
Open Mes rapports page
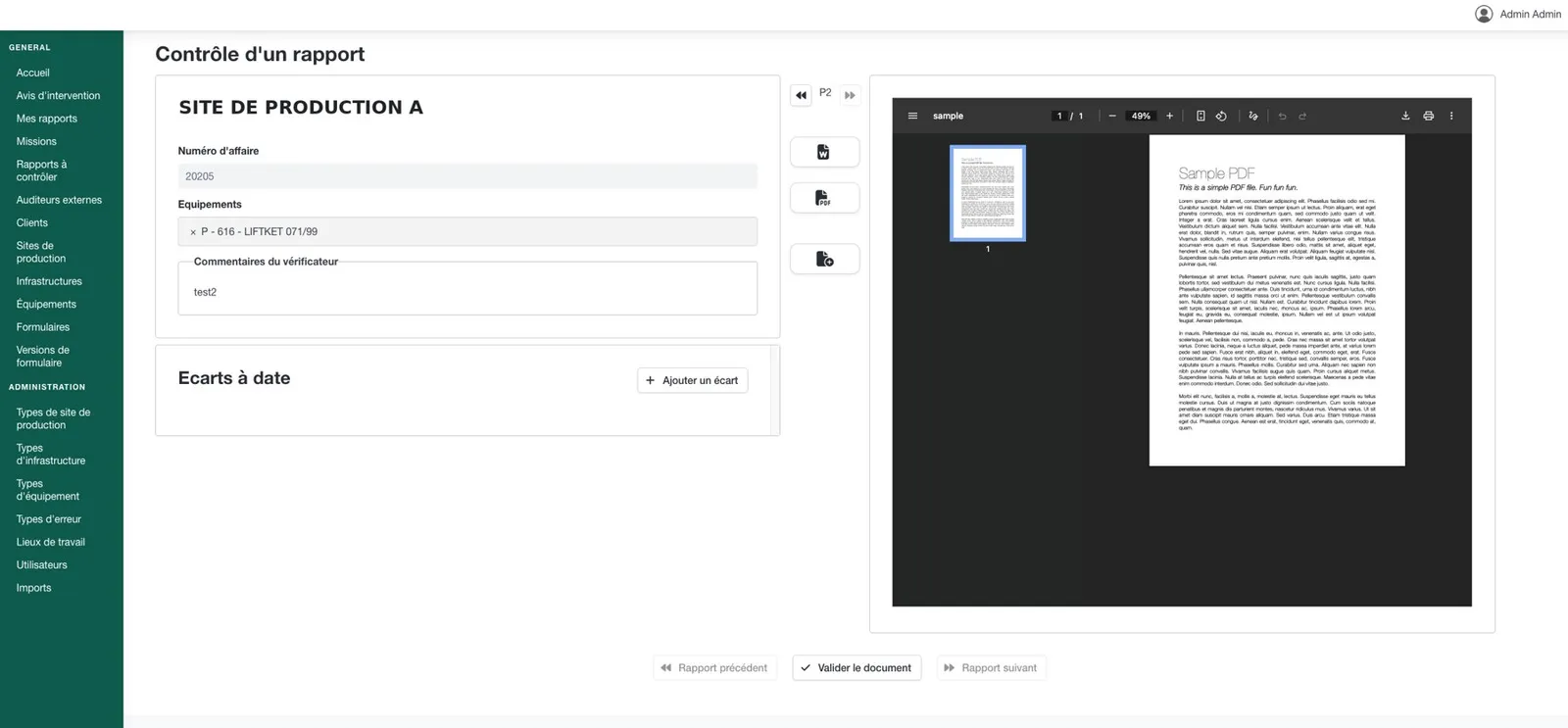pos(47,119)
